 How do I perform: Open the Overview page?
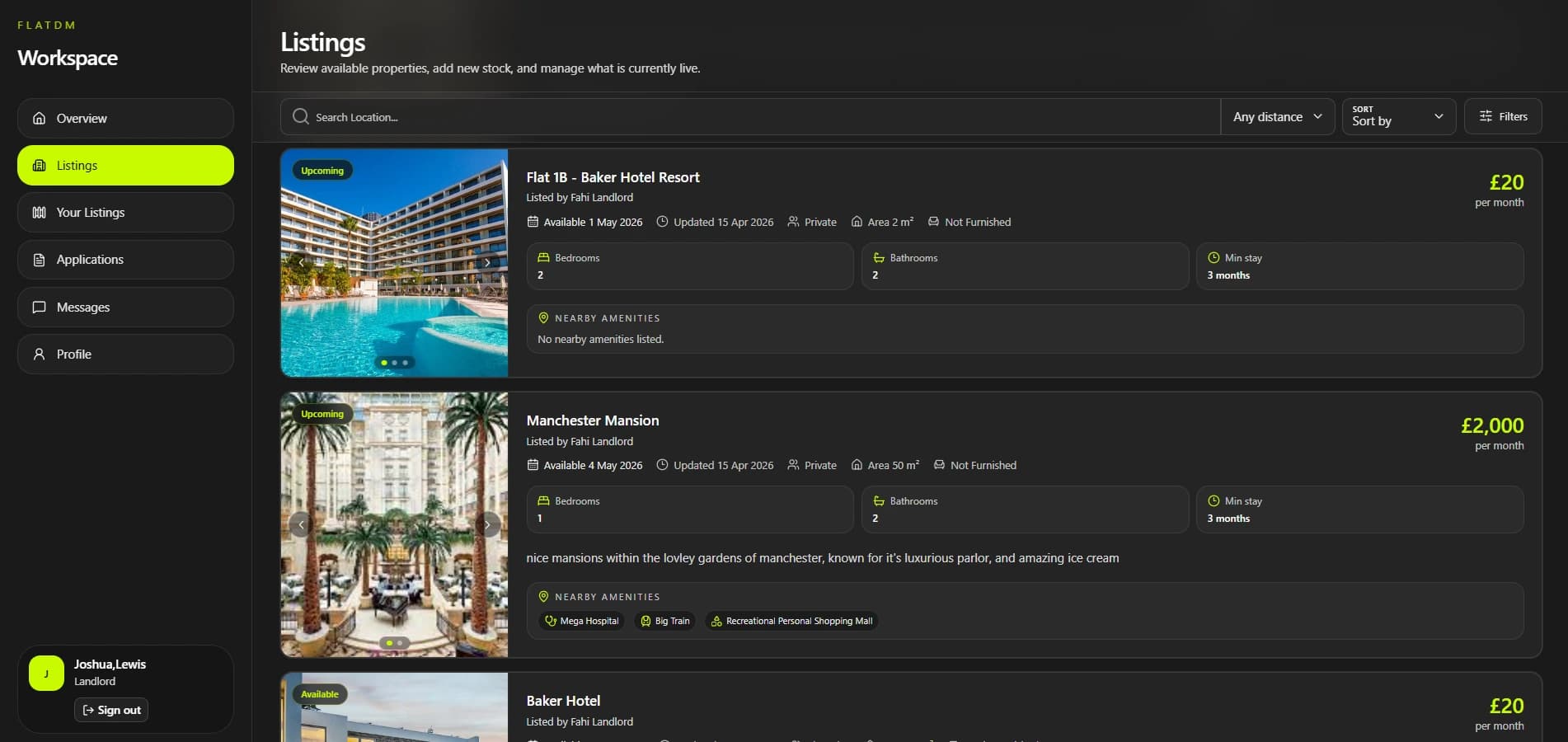click(125, 118)
